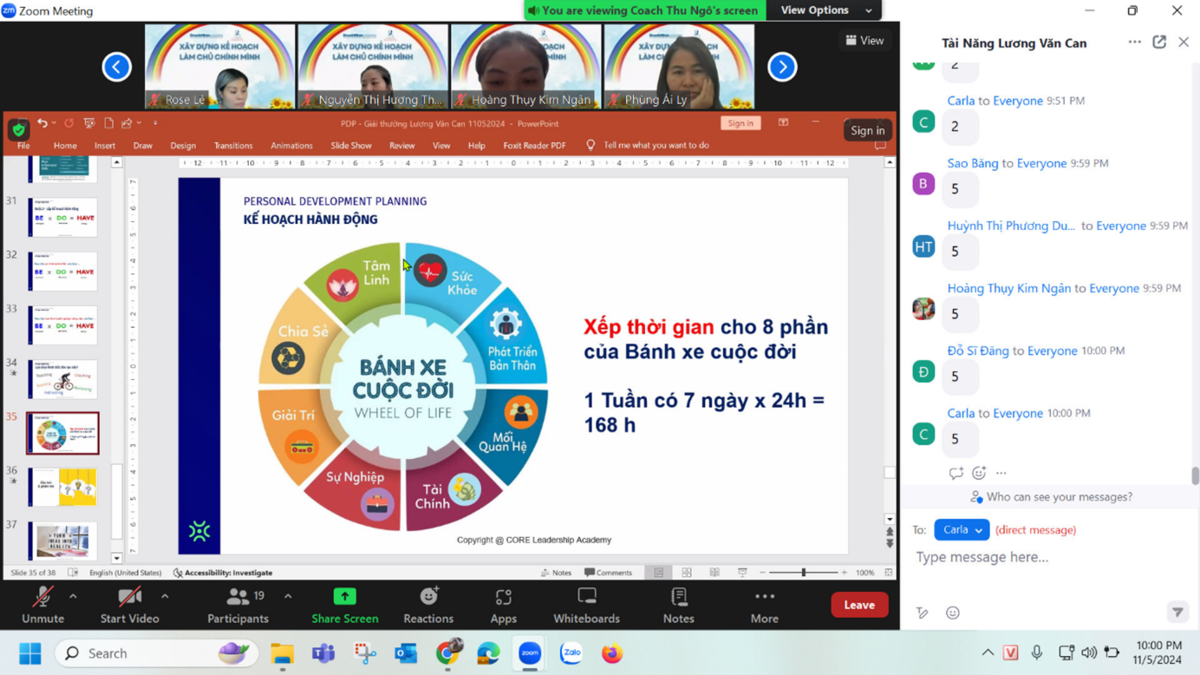Open chat text formatting options
Screen dimensions: 1200x675
click(923, 613)
